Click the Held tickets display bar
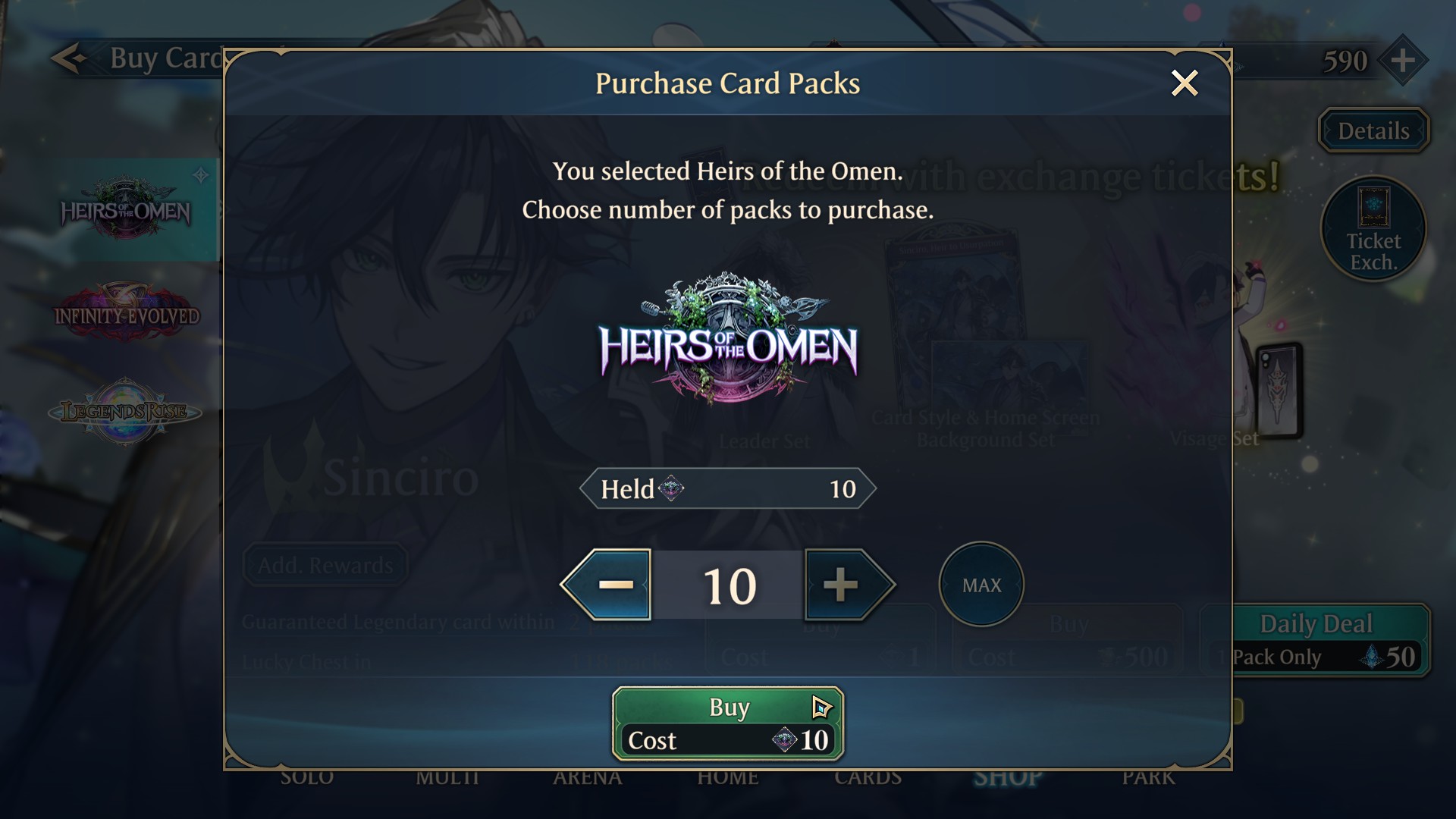Viewport: 1456px width, 819px height. [728, 488]
